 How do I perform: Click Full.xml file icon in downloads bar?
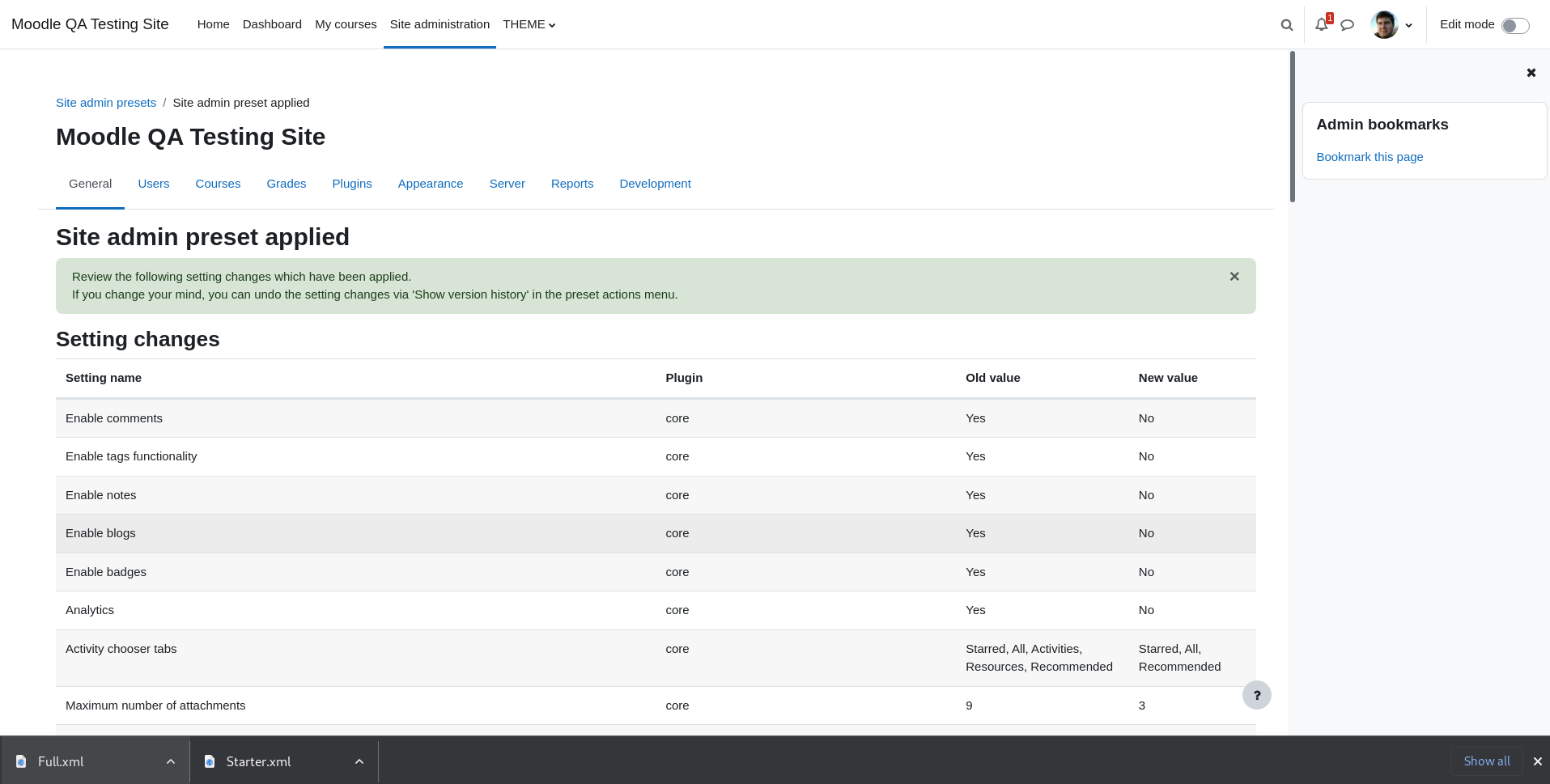coord(21,761)
